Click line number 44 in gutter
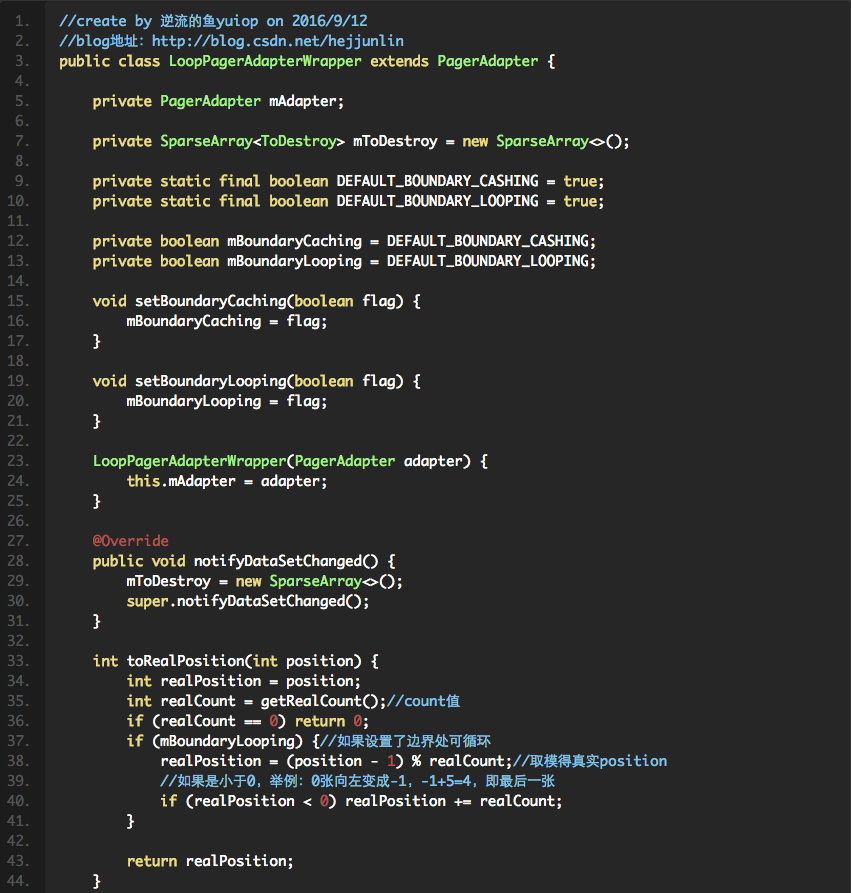The width and height of the screenshot is (851, 893). pyautogui.click(x=18, y=881)
